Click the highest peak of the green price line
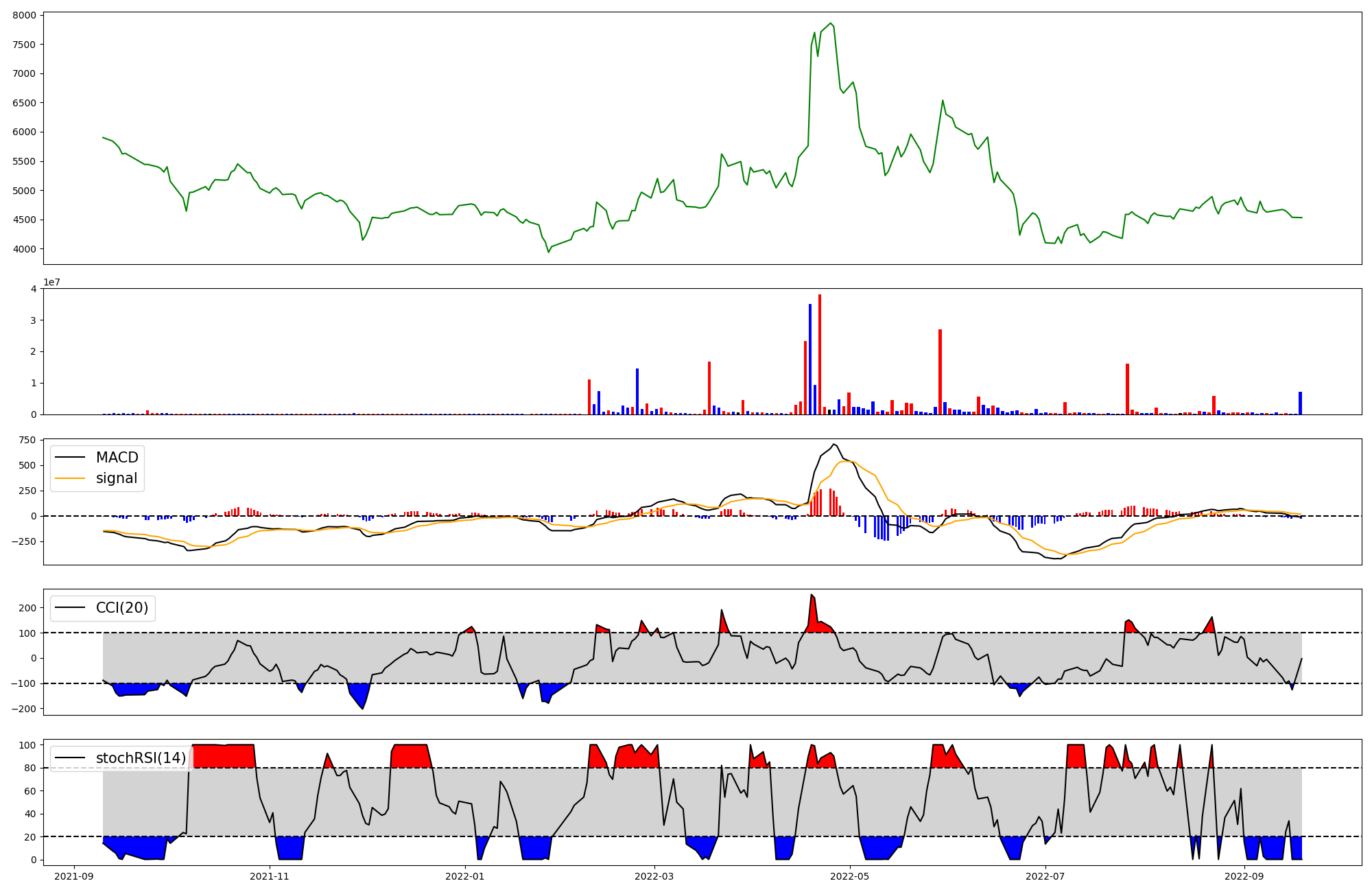 831,24
